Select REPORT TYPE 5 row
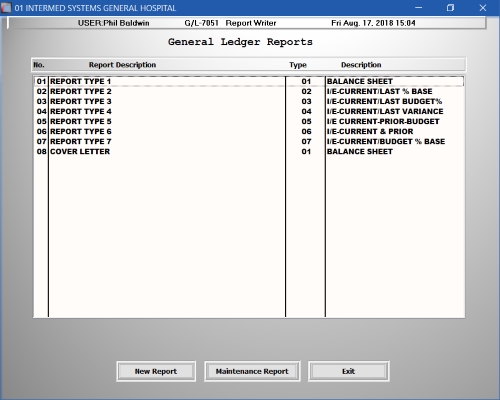This screenshot has width=500, height=400. point(249,121)
